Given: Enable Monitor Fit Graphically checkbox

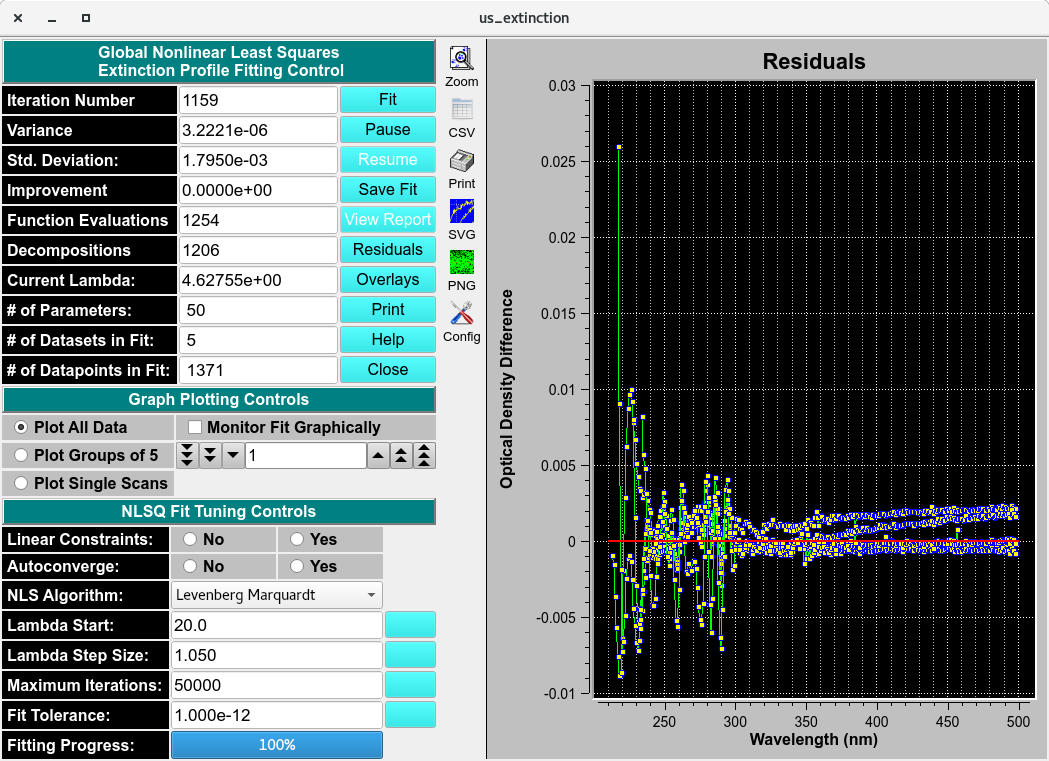Looking at the screenshot, I should [197, 428].
